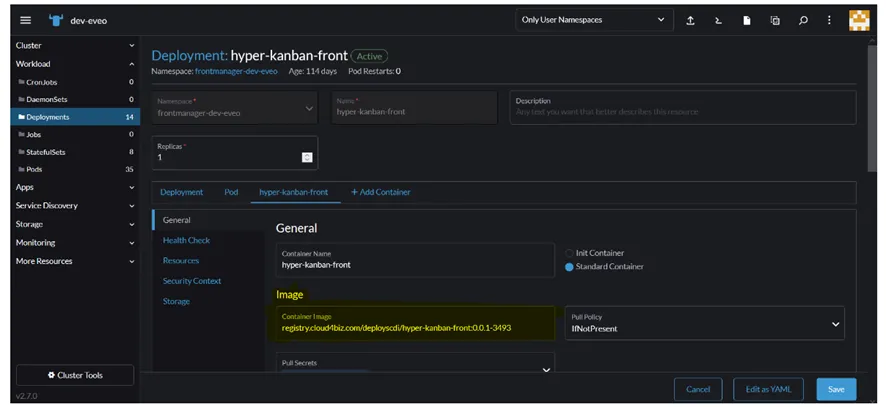Expand the More Resources section
886x407 pixels.
(x=75, y=261)
